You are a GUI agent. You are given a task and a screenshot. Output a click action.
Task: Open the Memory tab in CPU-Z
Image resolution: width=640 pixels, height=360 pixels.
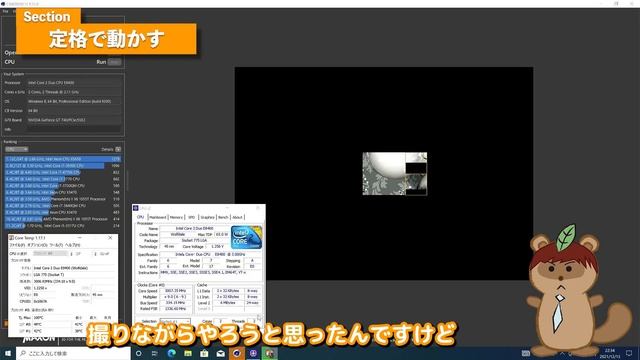click(x=176, y=217)
